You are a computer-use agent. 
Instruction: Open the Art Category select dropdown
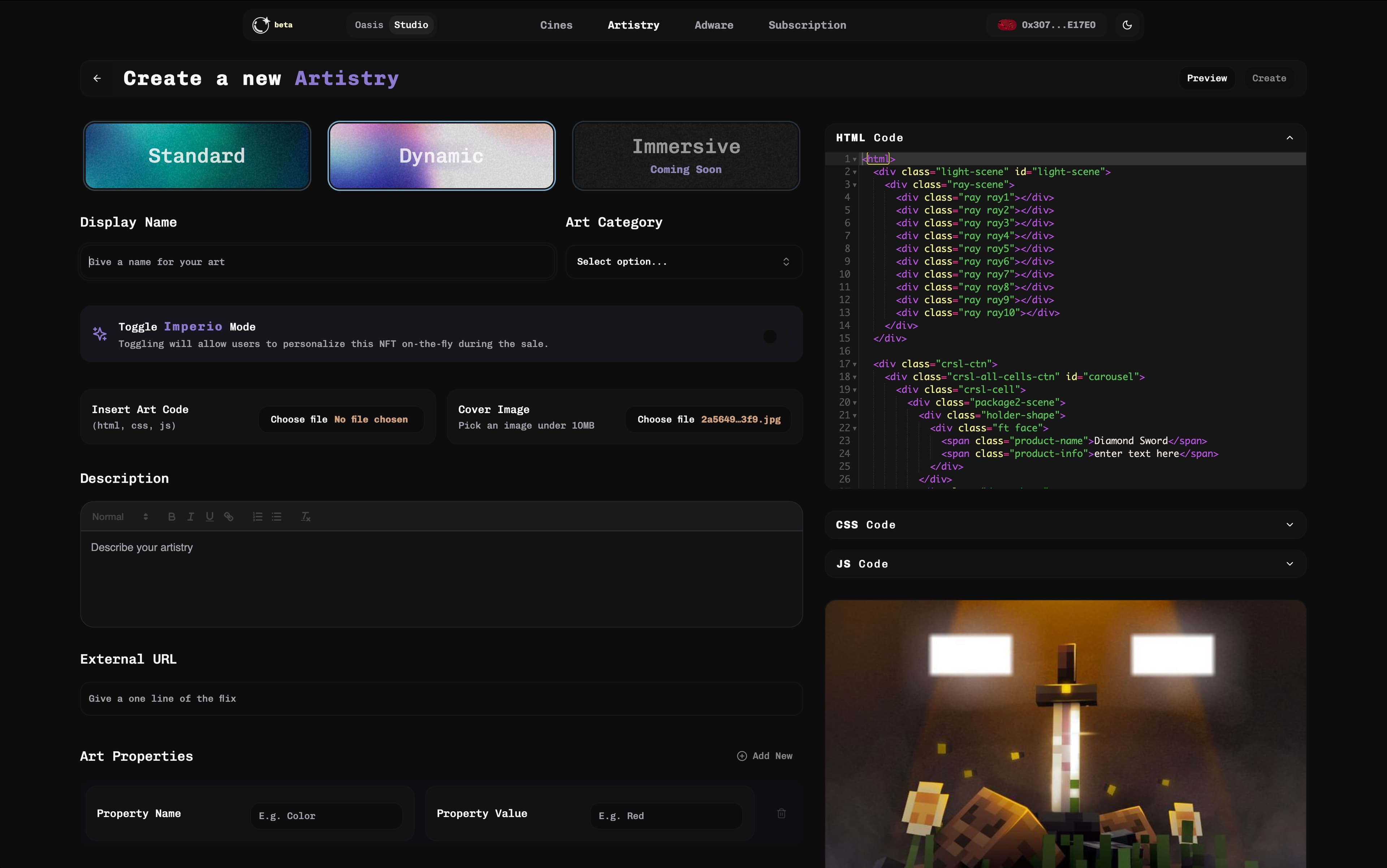click(x=684, y=262)
